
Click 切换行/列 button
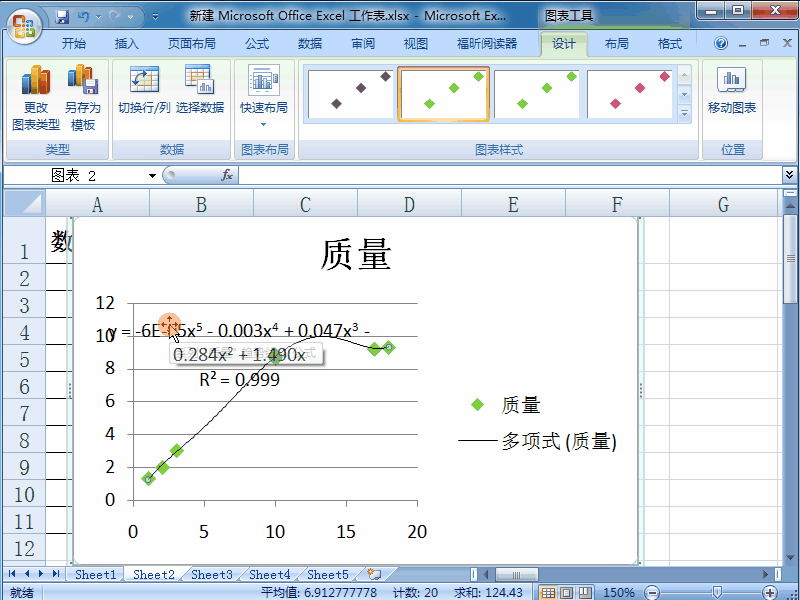click(x=144, y=89)
